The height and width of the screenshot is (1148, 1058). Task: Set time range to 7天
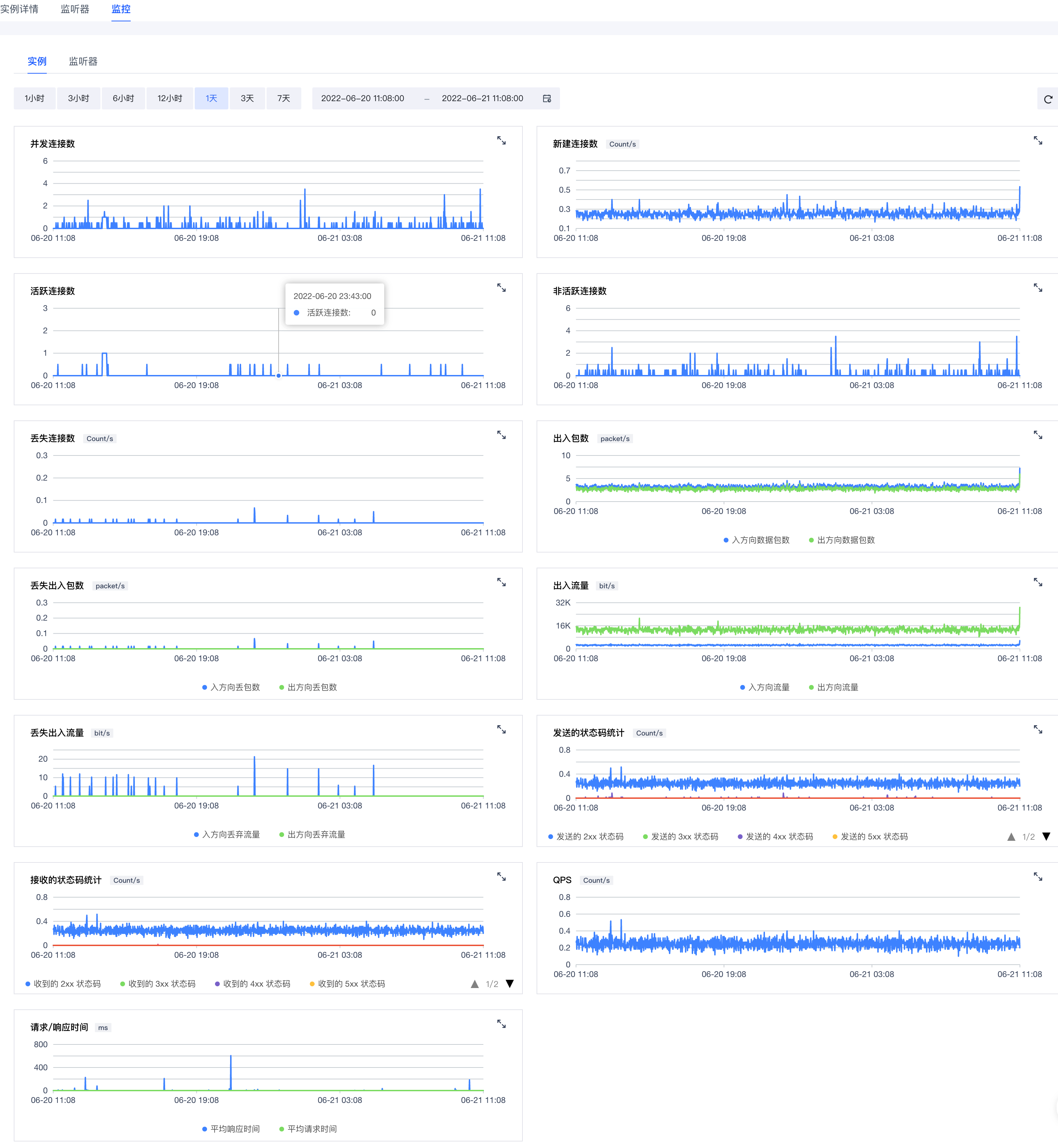(x=283, y=98)
